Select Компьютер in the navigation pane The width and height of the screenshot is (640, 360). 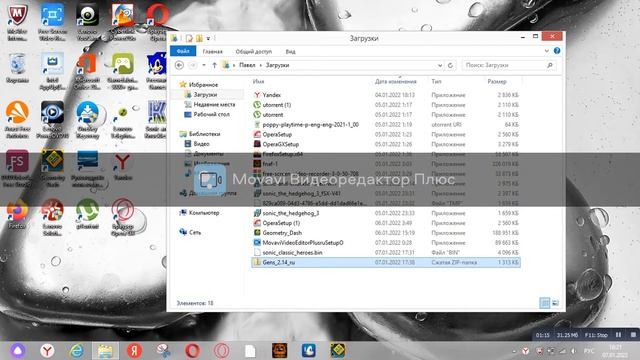[x=204, y=213]
